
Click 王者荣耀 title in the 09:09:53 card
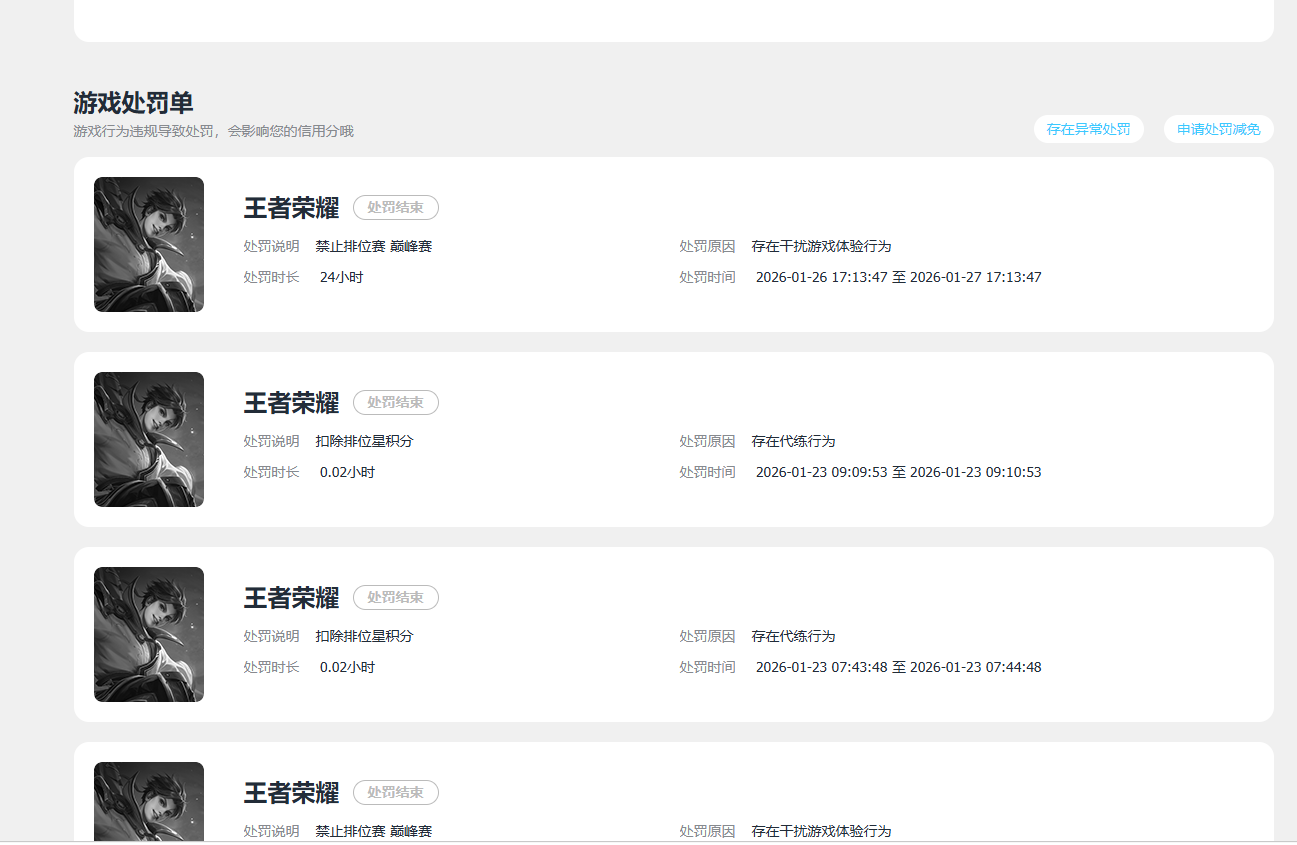(291, 403)
